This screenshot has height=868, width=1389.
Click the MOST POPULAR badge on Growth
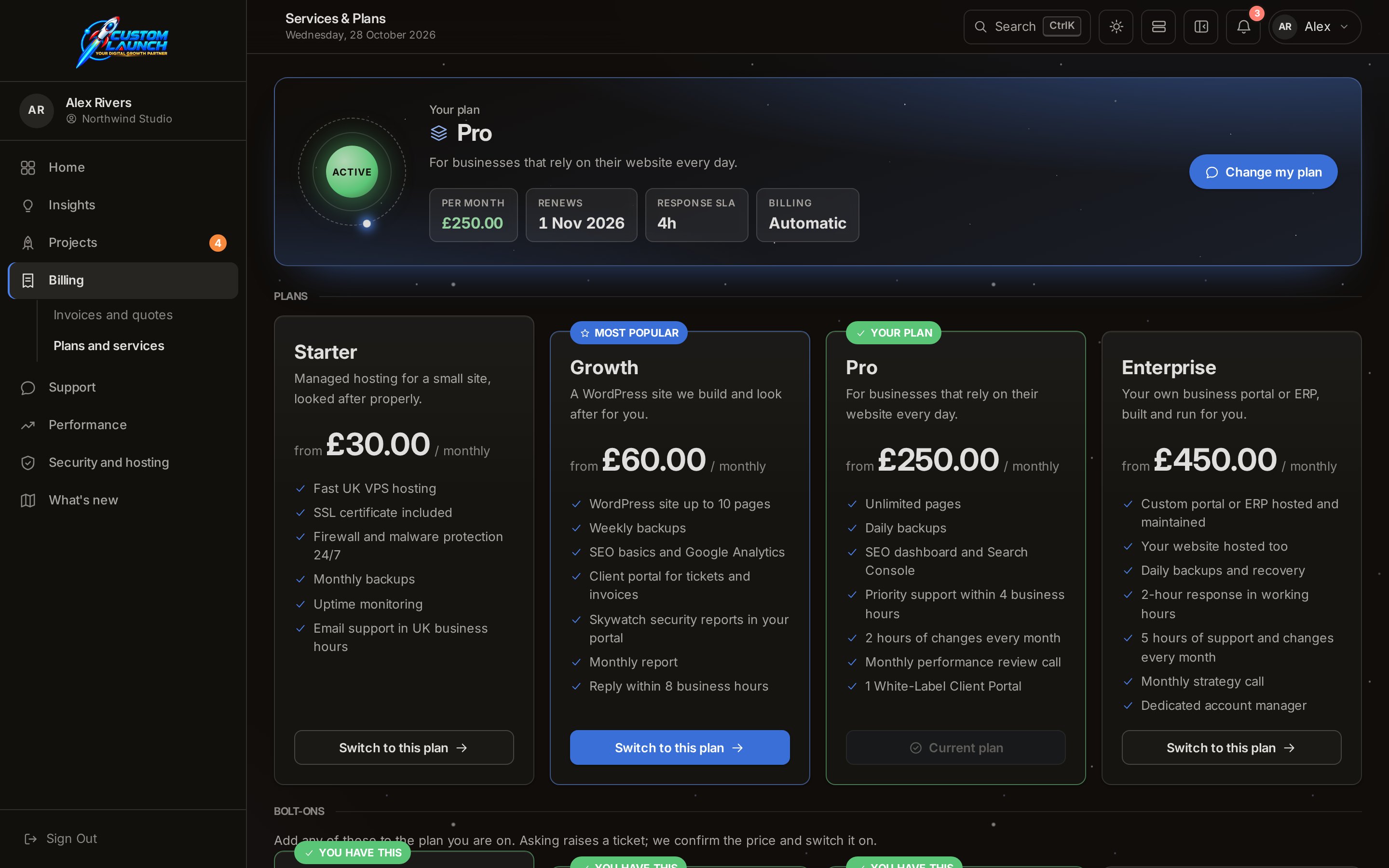click(x=628, y=333)
